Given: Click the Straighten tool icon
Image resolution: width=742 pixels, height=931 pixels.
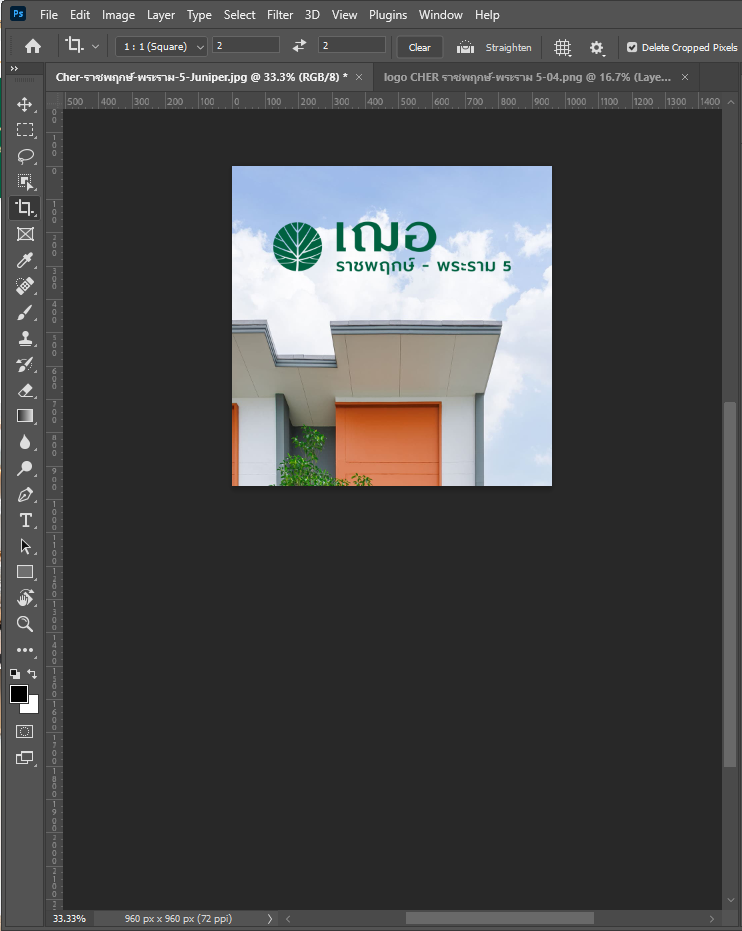Looking at the screenshot, I should coord(465,47).
